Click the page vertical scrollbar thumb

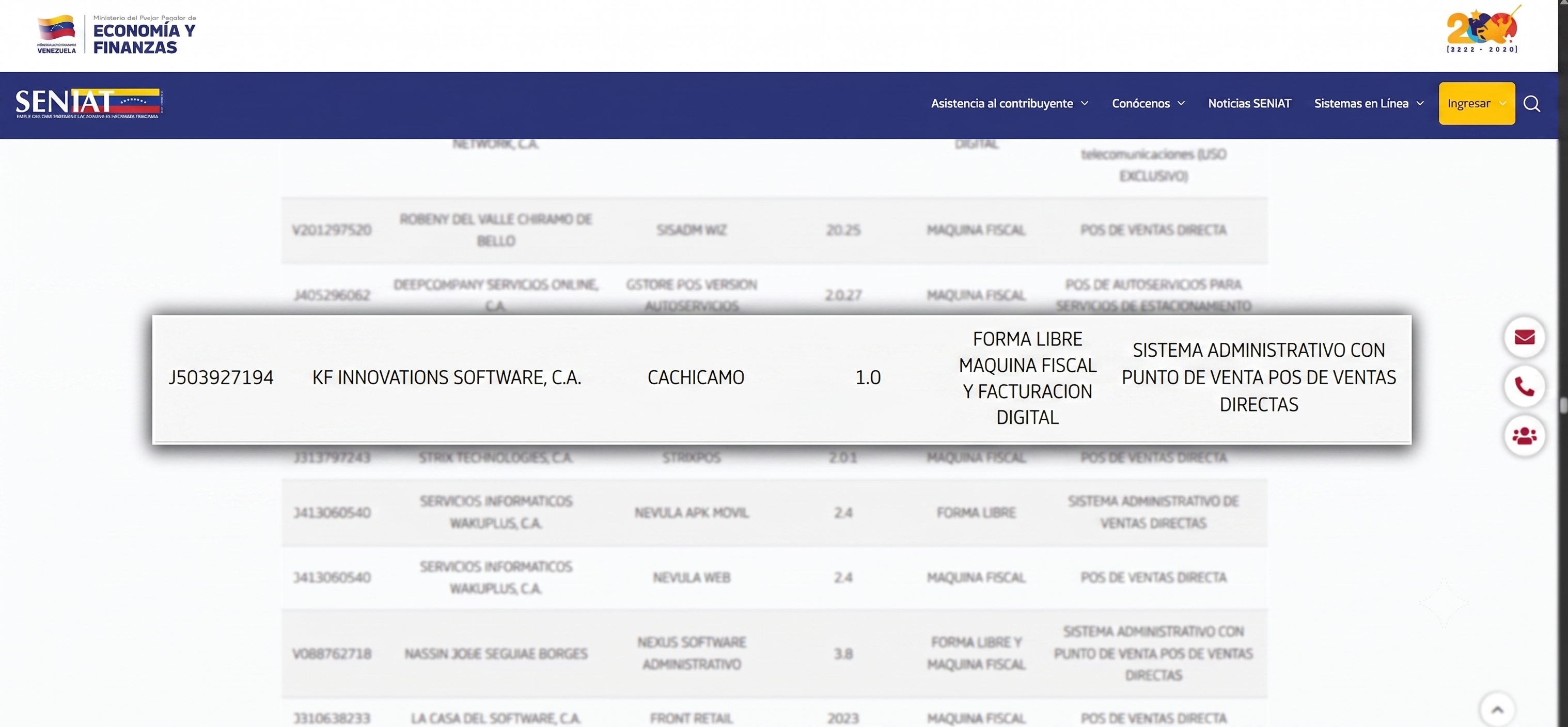click(1563, 405)
